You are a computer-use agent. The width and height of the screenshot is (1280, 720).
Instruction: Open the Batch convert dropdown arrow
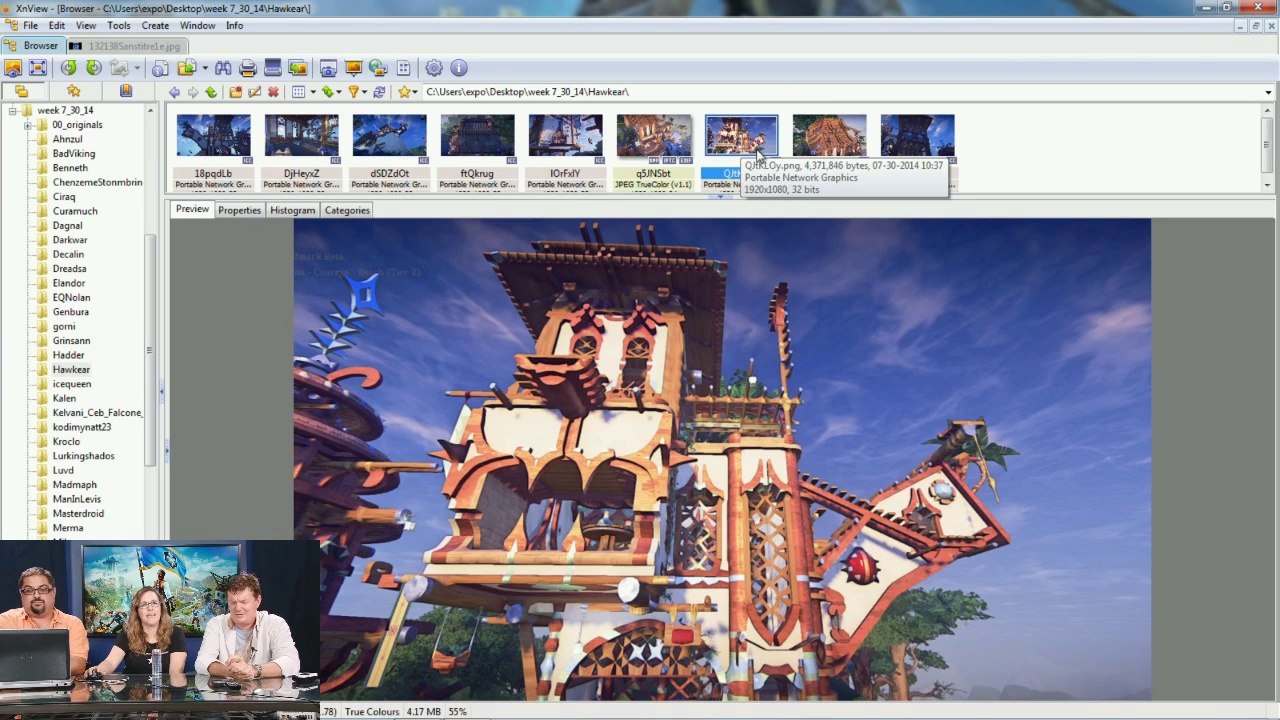(204, 68)
